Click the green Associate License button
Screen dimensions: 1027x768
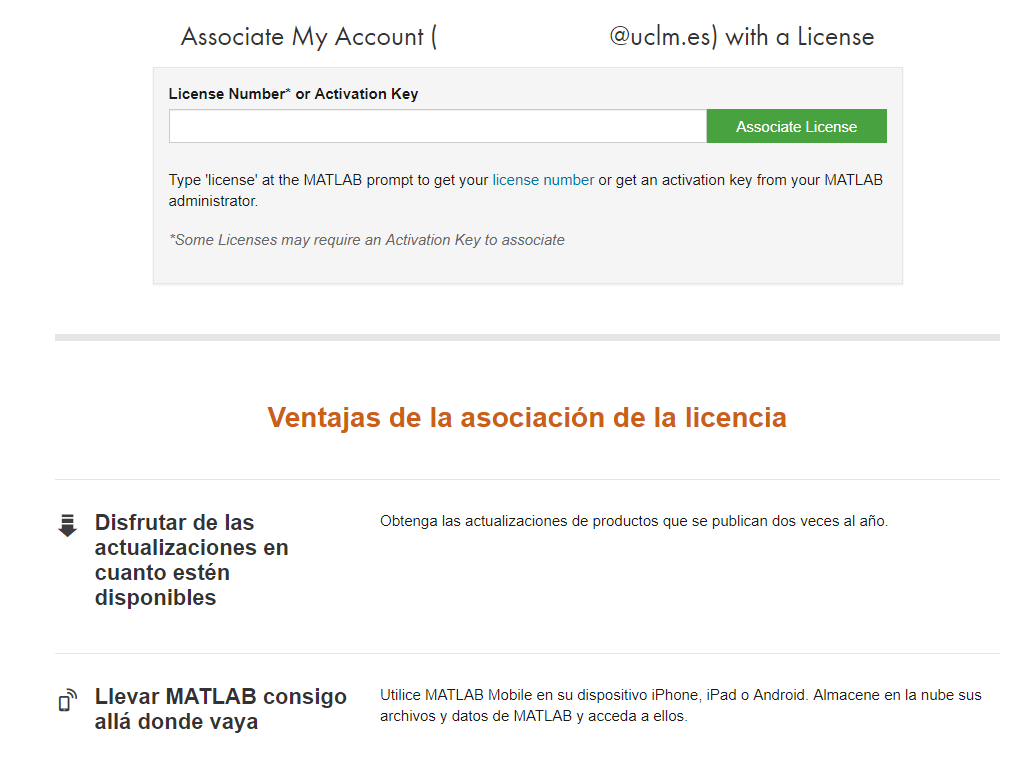coord(796,126)
